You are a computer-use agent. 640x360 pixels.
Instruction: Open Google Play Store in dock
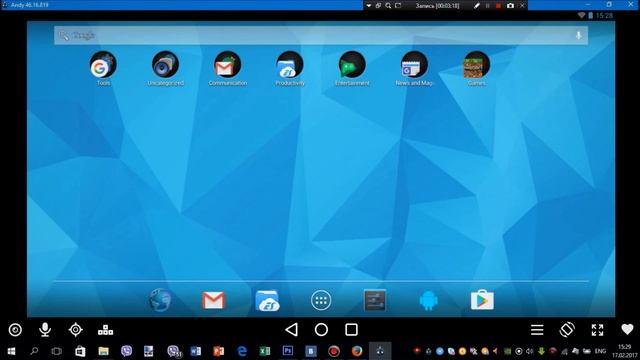pyautogui.click(x=482, y=300)
